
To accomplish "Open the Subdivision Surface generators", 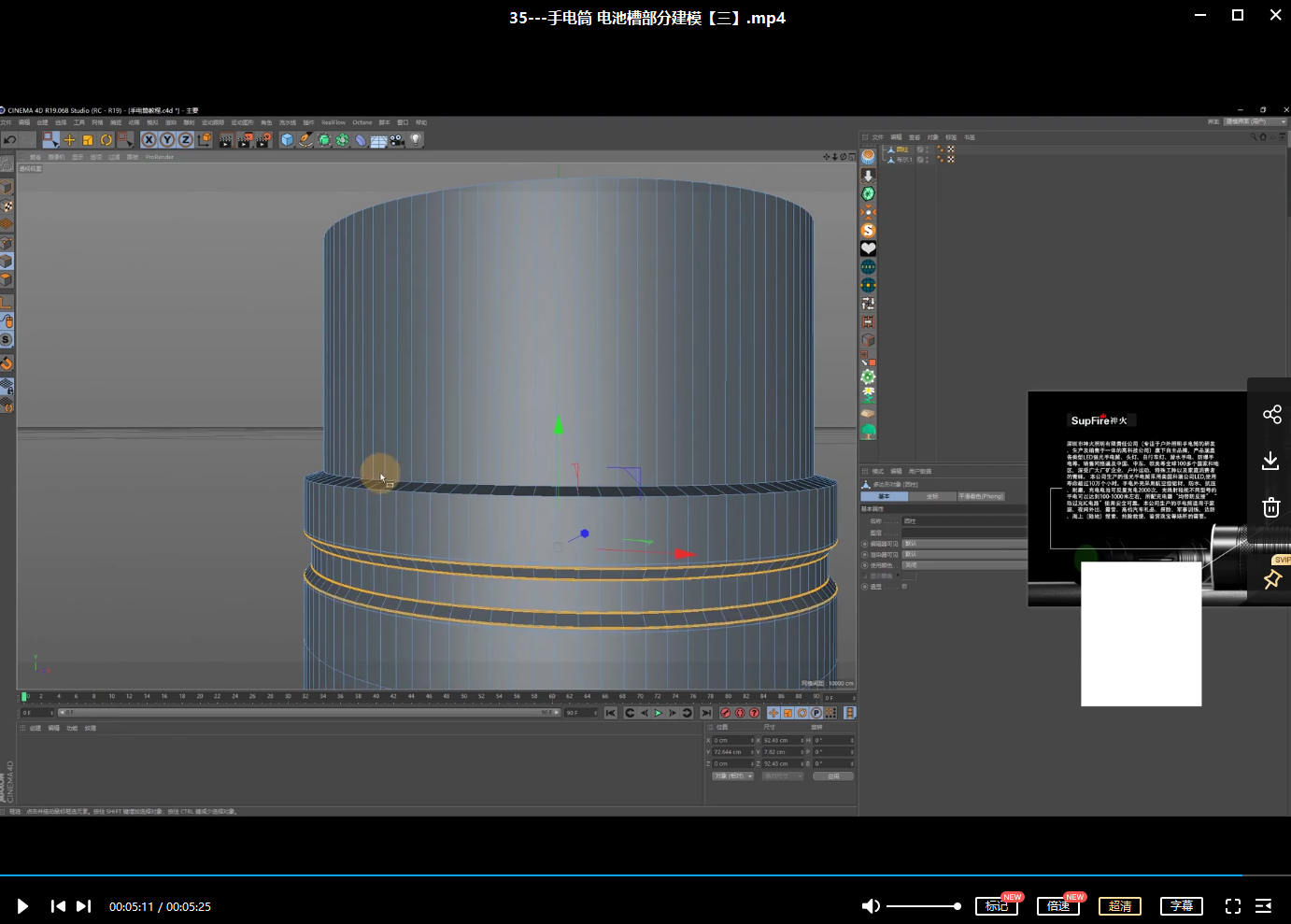I will pyautogui.click(x=324, y=140).
